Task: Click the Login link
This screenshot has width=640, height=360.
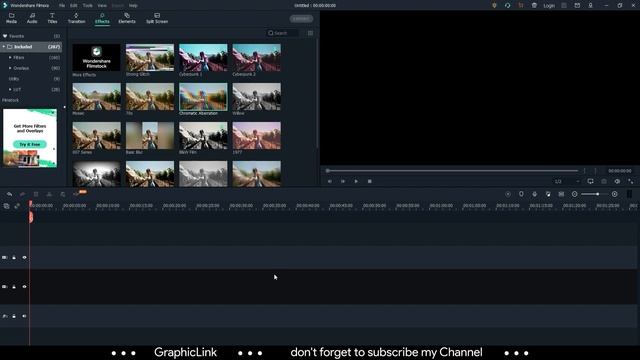Action: pos(549,6)
